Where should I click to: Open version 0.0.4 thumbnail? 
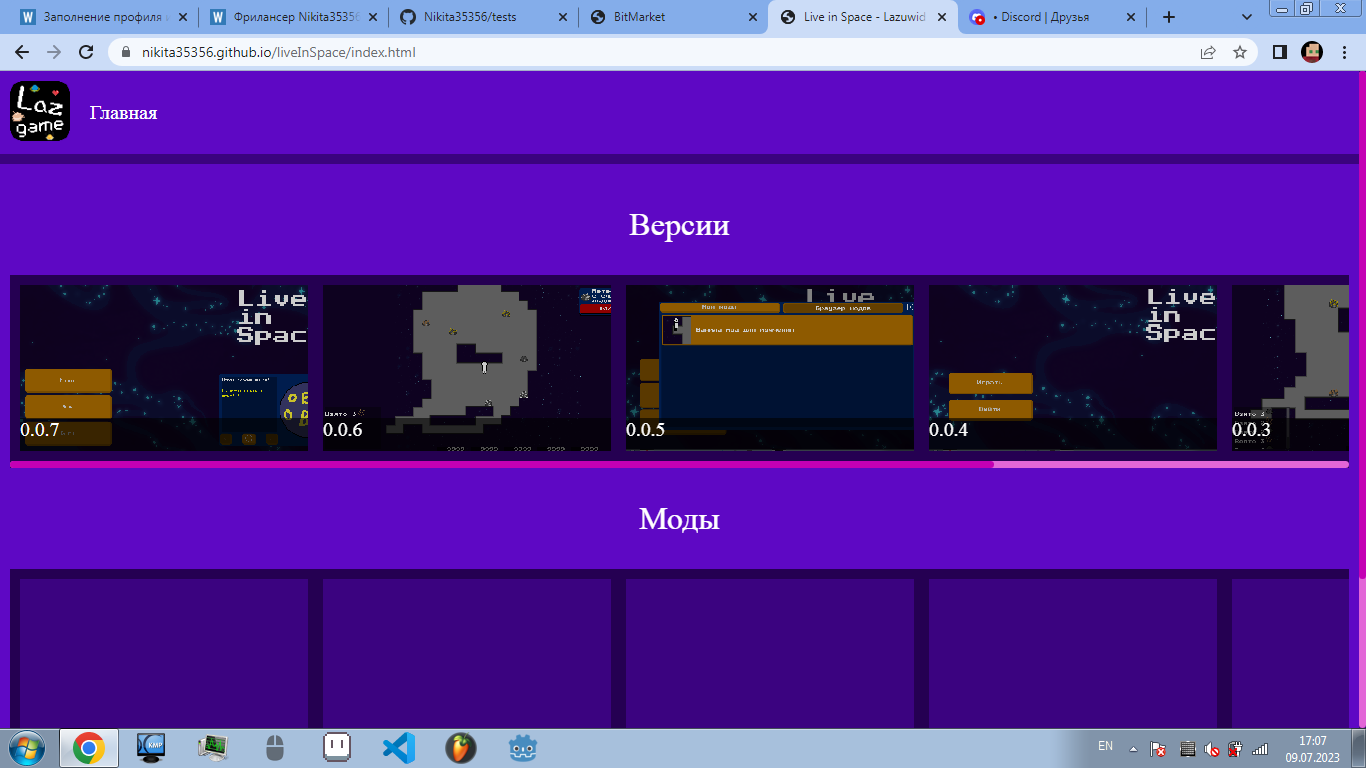[x=1073, y=368]
